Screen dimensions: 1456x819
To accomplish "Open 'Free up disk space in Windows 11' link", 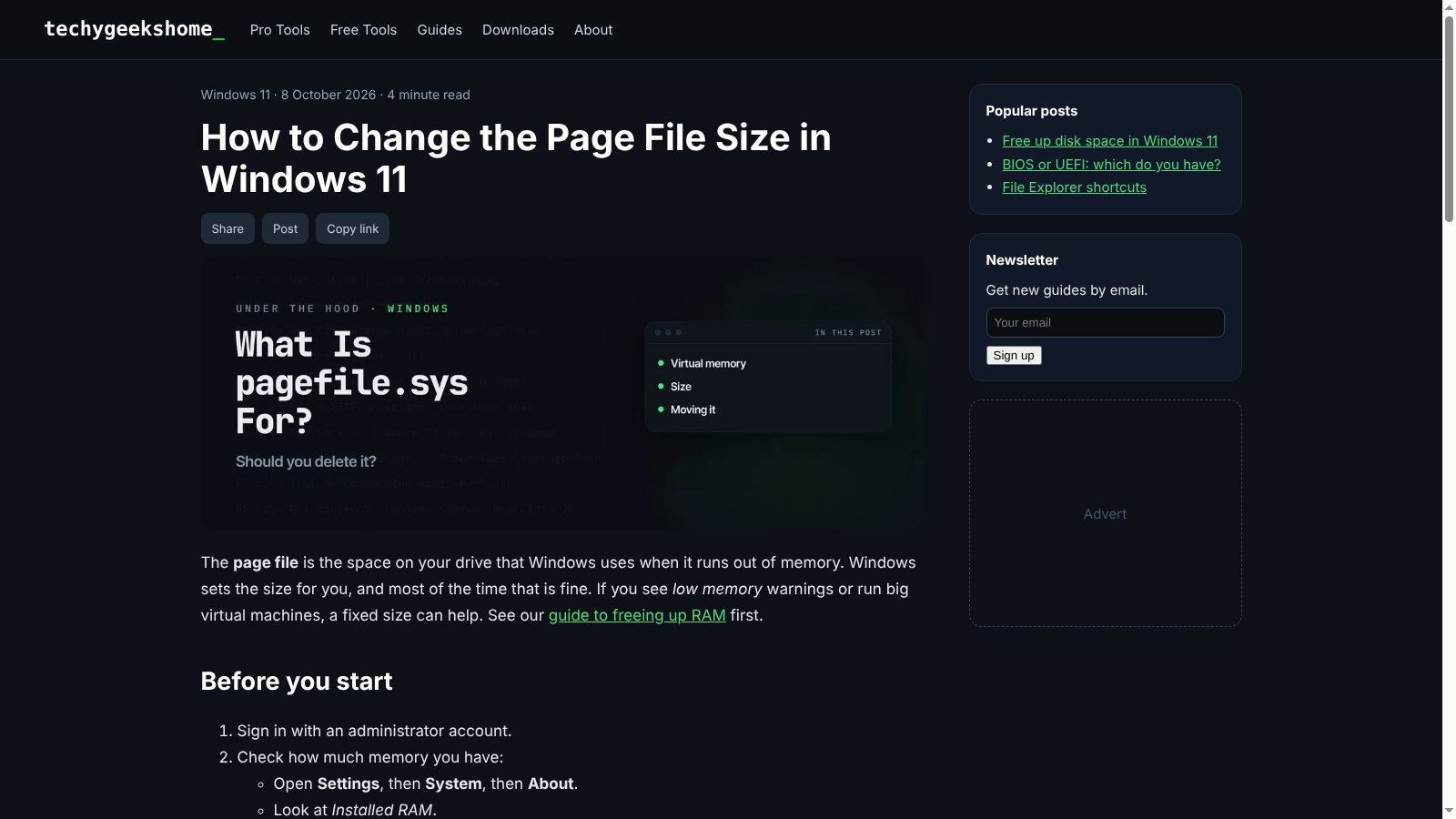I will point(1109,141).
